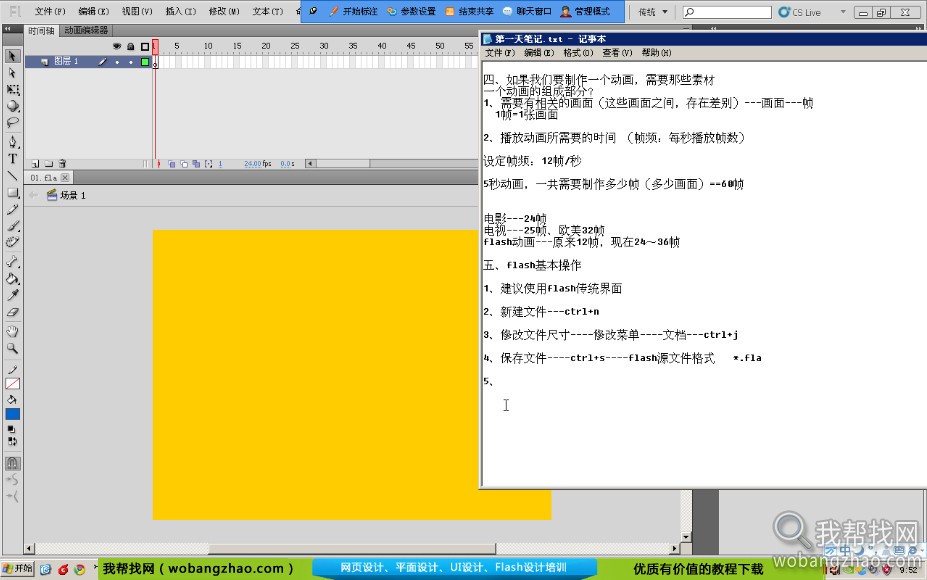Screen dimensions: 927x580
Task: Select the Lasso tool
Action: click(x=12, y=123)
